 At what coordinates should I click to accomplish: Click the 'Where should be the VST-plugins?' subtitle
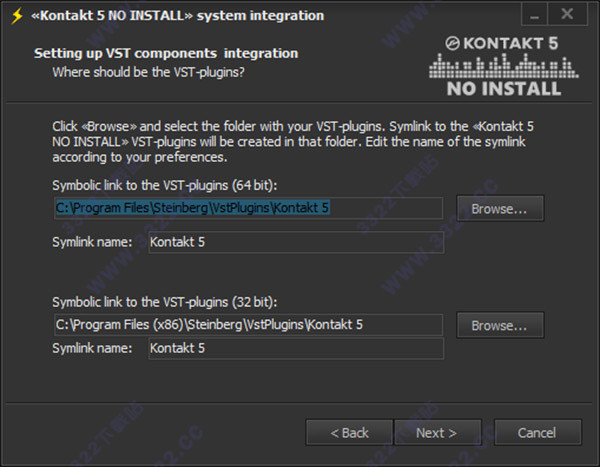coord(148,72)
